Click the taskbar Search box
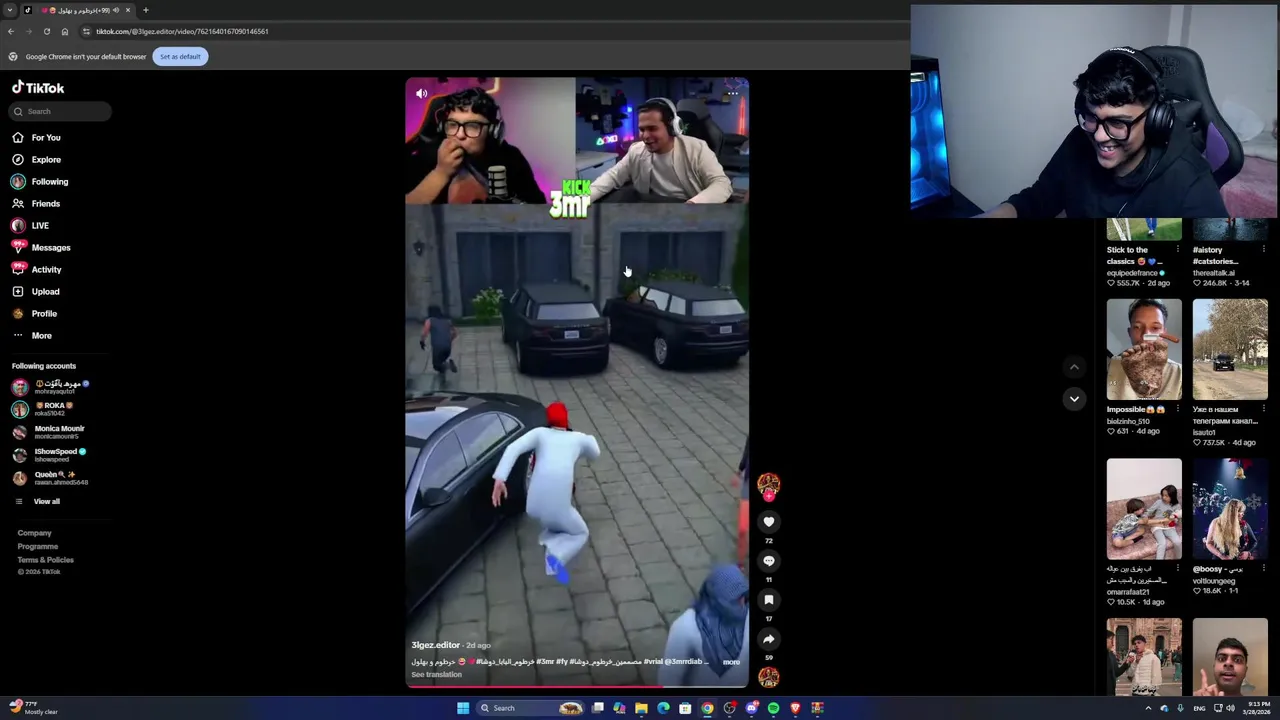 [532, 708]
